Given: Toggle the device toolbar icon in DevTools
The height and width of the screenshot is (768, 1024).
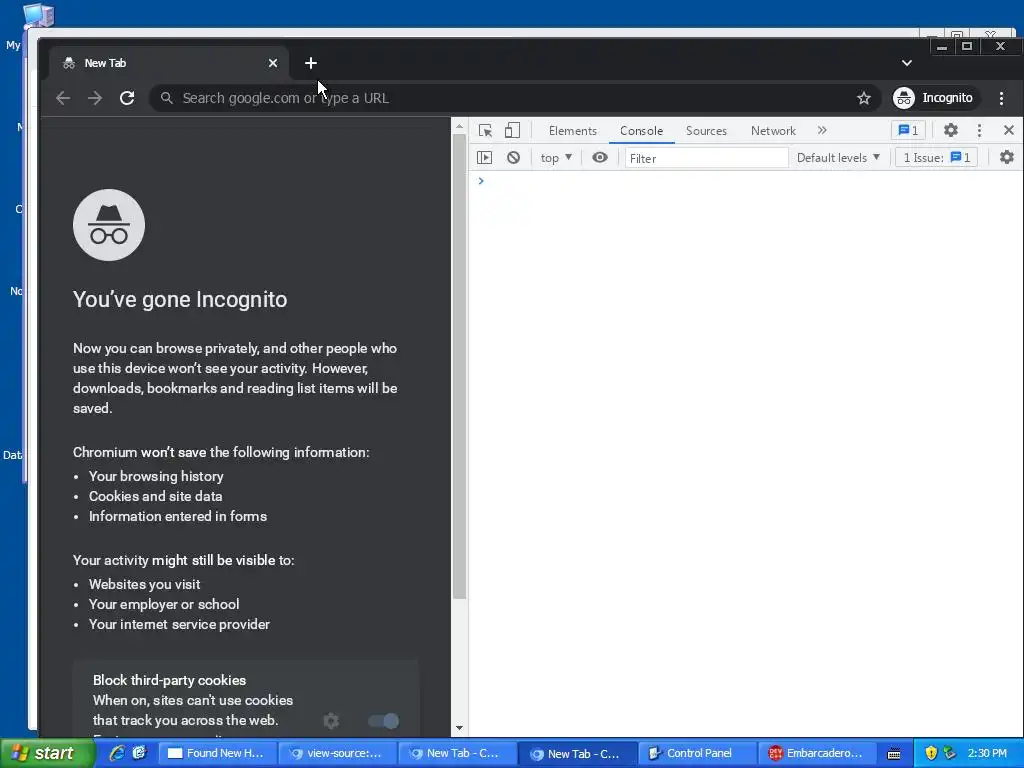Looking at the screenshot, I should pos(512,131).
